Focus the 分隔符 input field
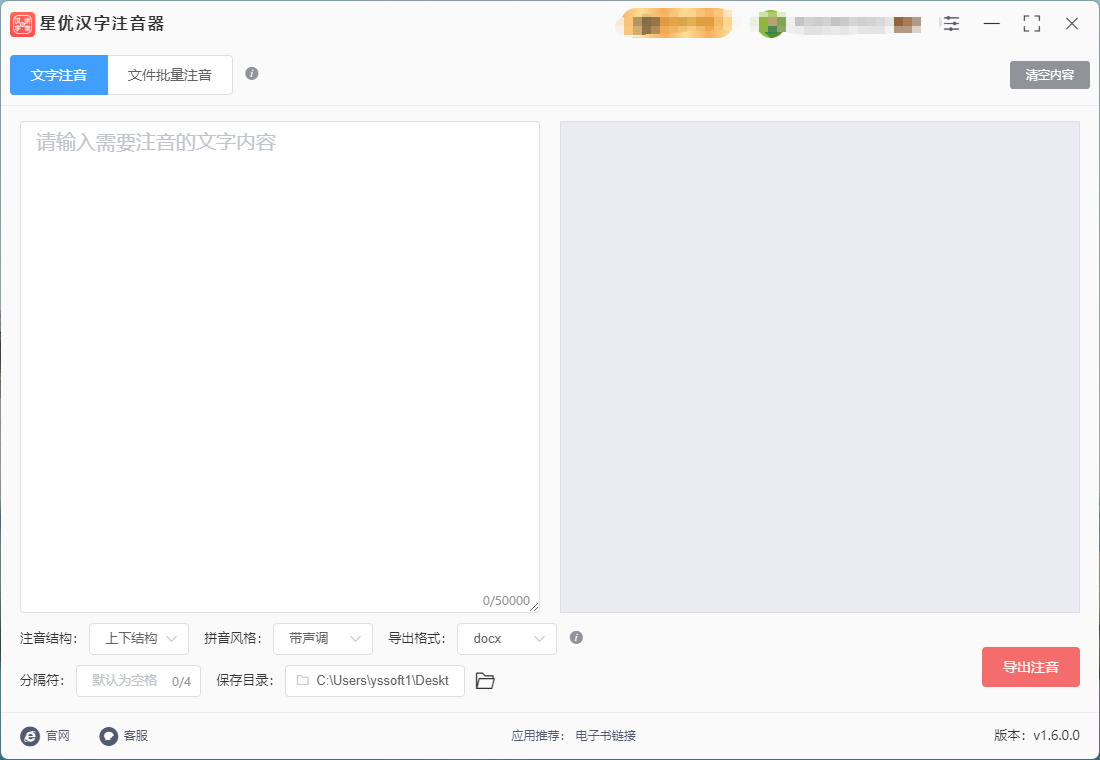The width and height of the screenshot is (1100, 760). 138,681
